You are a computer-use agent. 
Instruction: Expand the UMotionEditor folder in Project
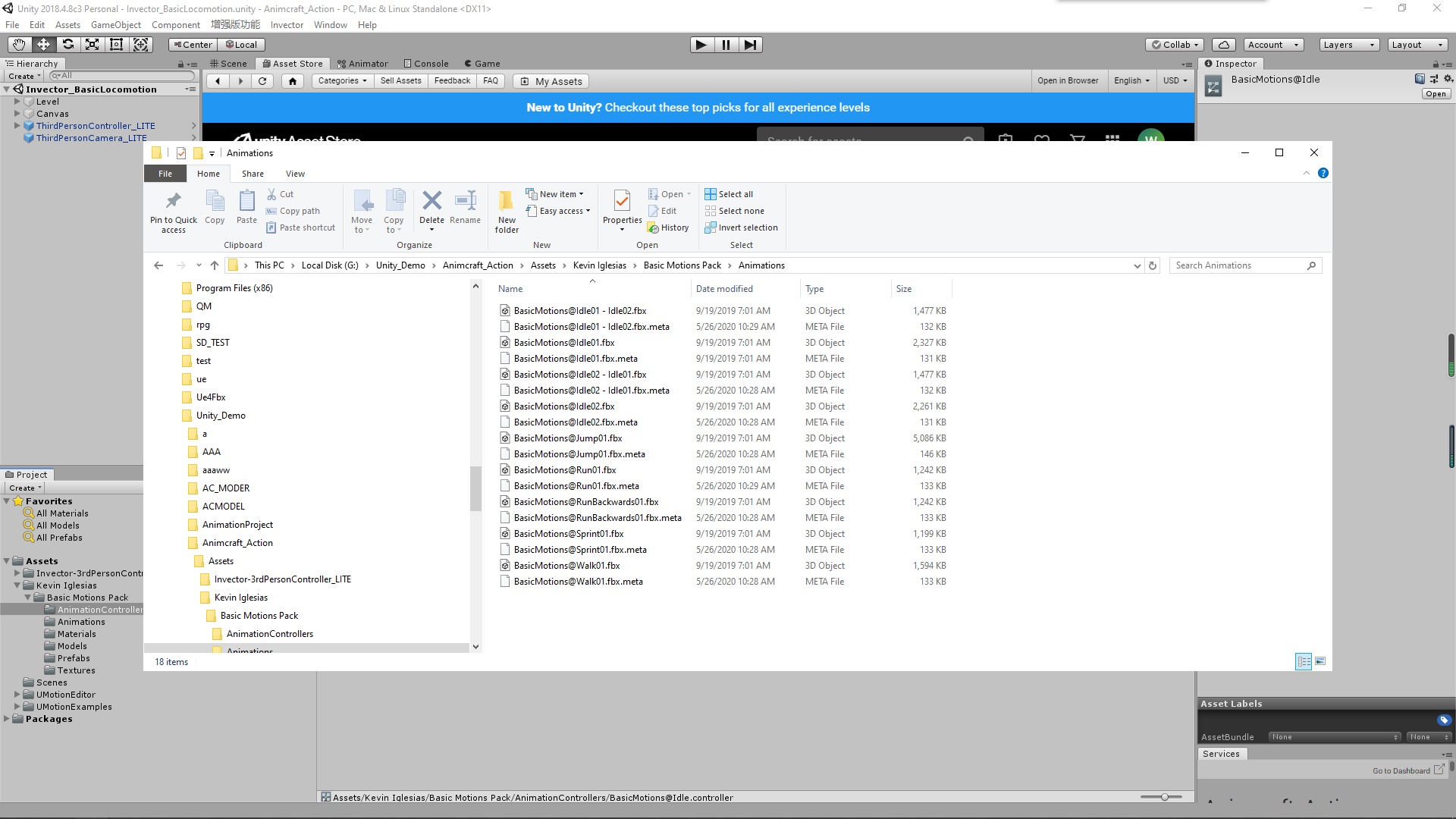click(x=17, y=695)
